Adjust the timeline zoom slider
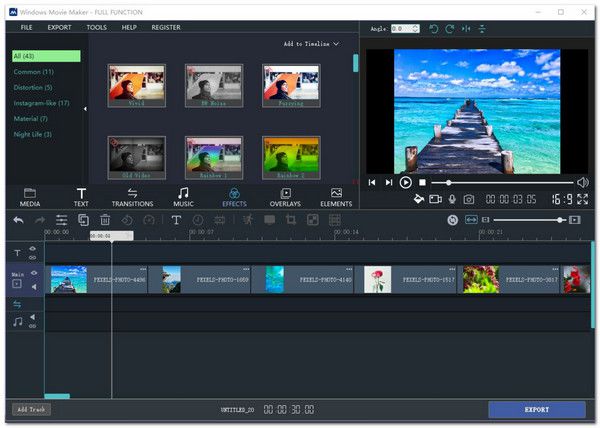The width and height of the screenshot is (600, 428). coord(528,220)
